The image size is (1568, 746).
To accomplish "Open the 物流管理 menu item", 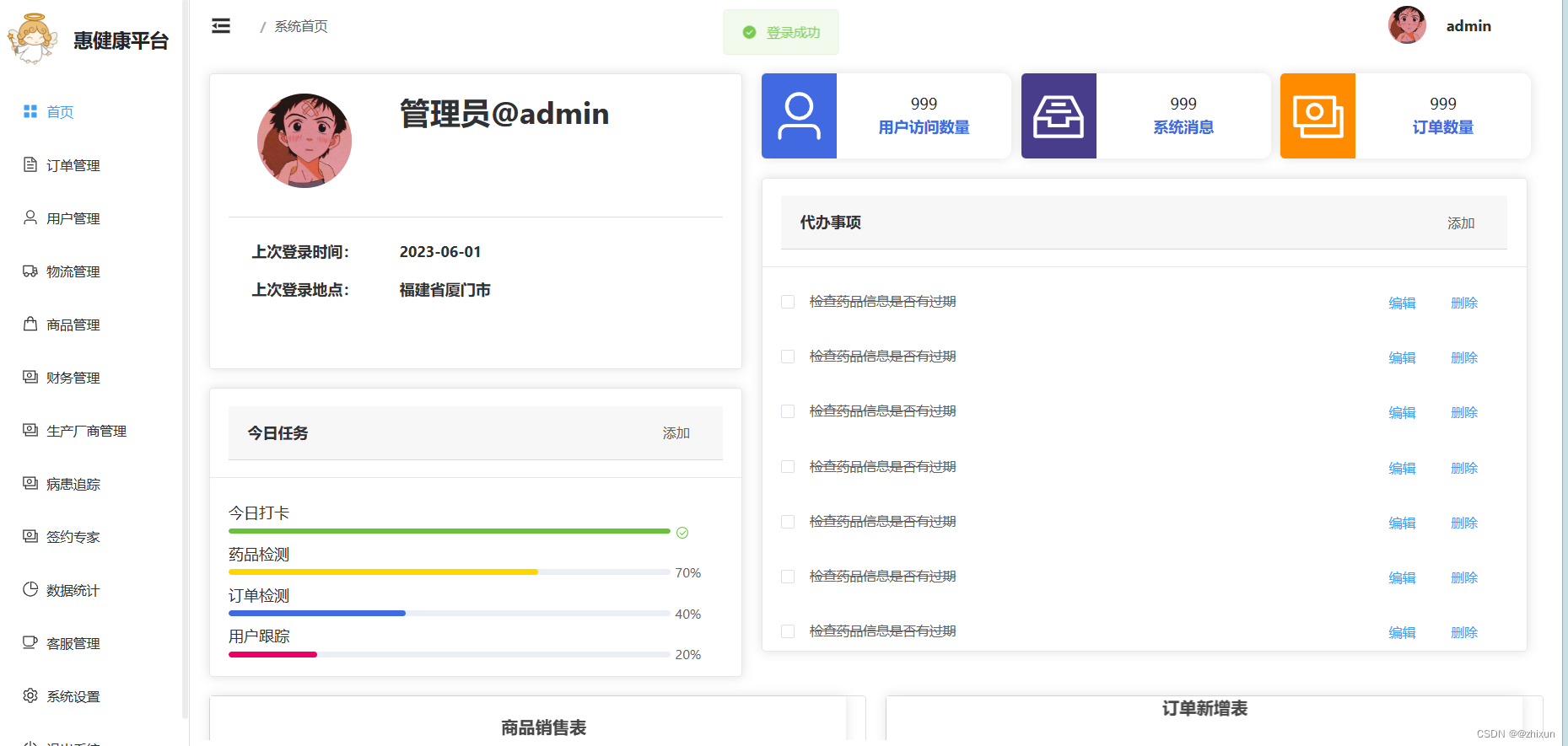I will (x=93, y=271).
